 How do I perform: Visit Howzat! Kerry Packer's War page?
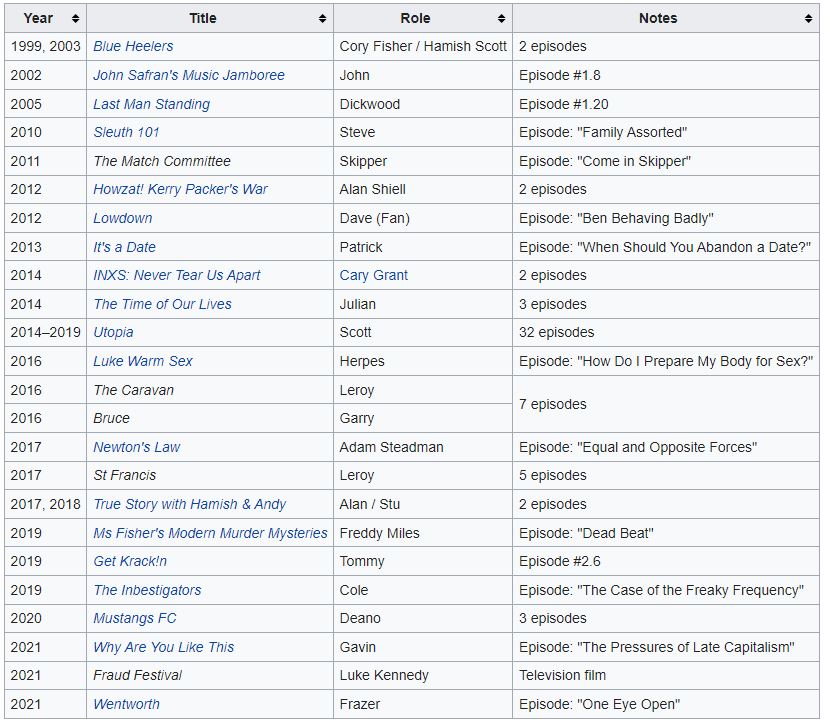tap(180, 189)
